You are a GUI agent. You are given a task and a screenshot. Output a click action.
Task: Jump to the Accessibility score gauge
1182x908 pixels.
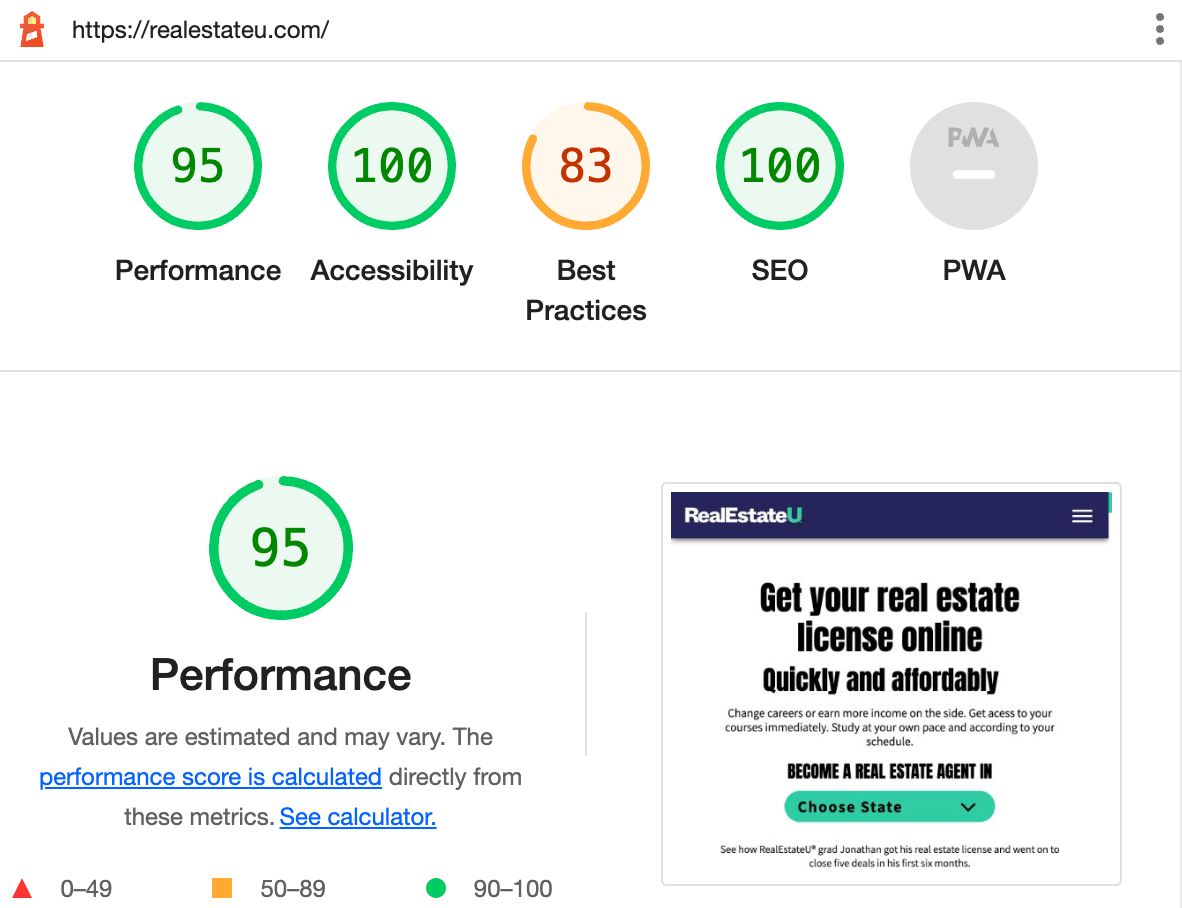click(x=392, y=166)
